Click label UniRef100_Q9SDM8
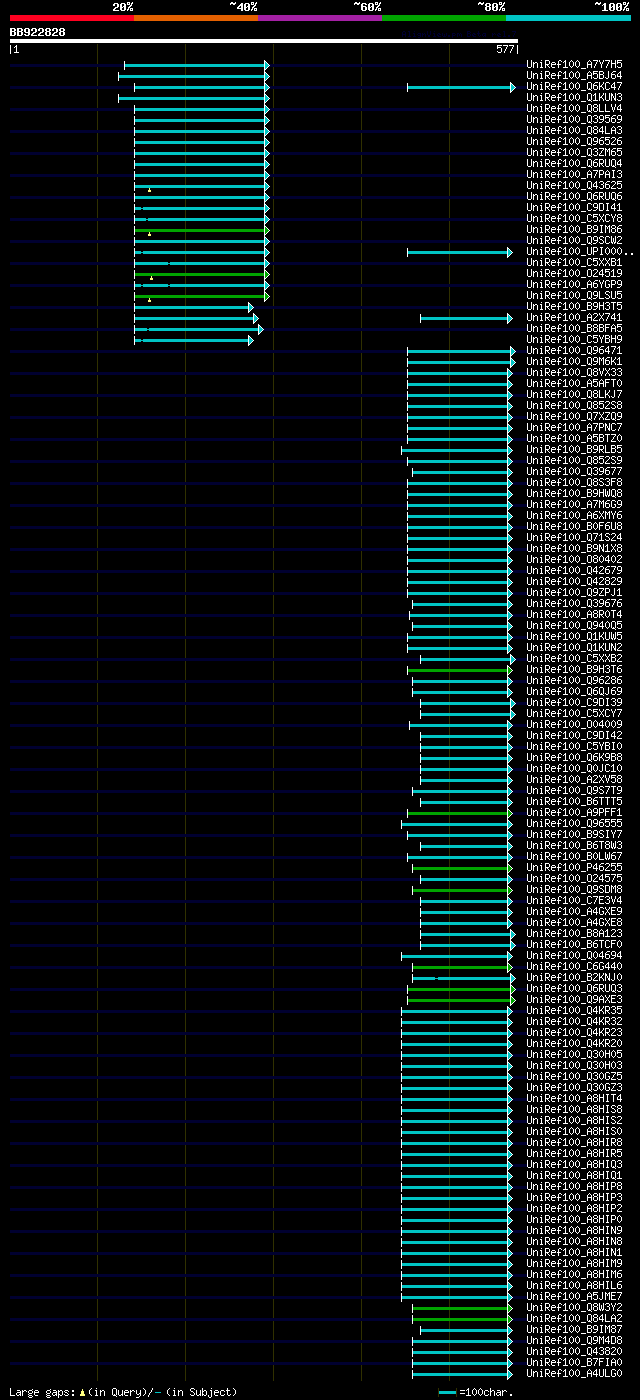This screenshot has height=1400, width=640. 574,890
